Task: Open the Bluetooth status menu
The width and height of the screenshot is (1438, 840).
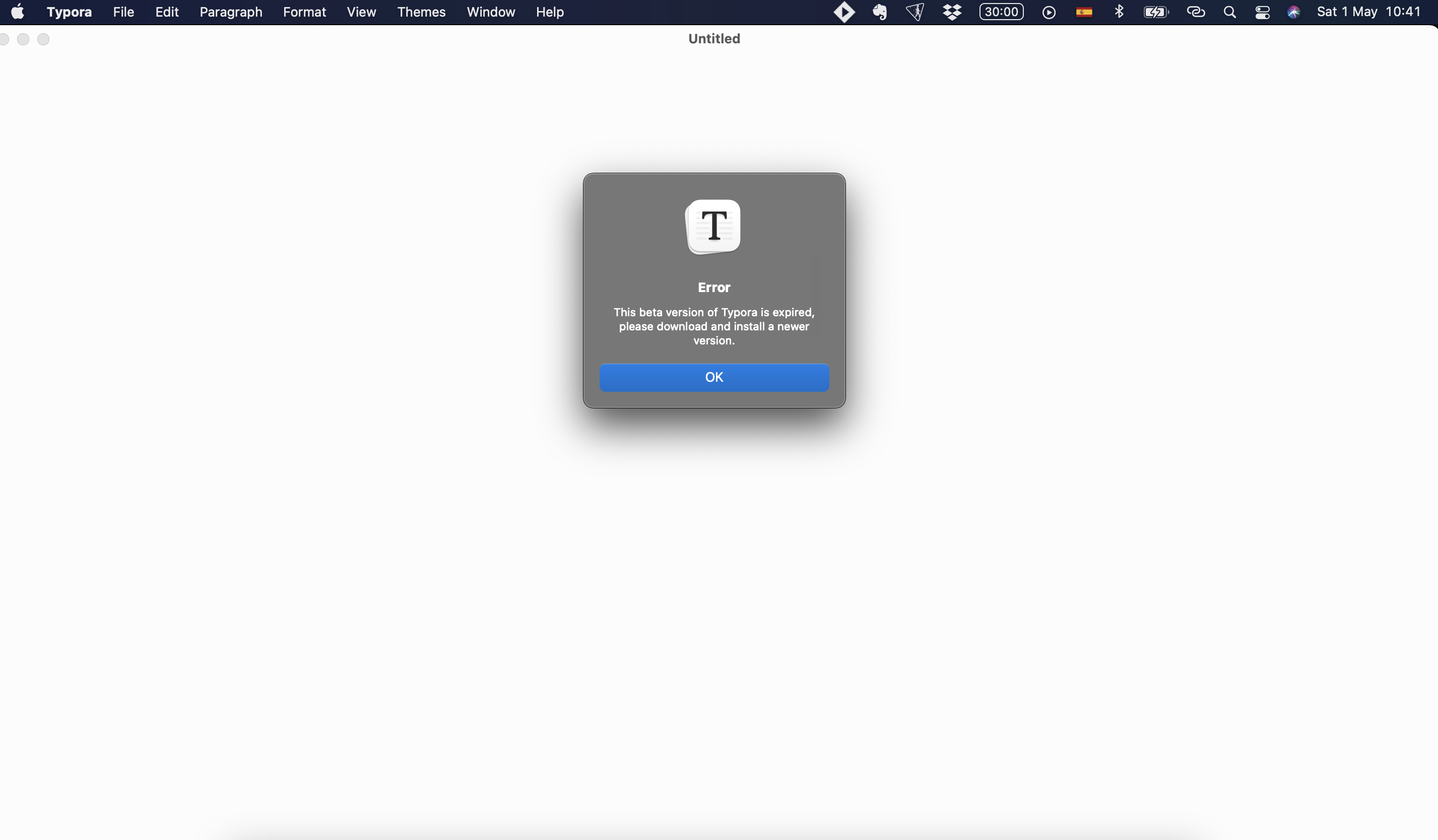Action: click(x=1119, y=12)
